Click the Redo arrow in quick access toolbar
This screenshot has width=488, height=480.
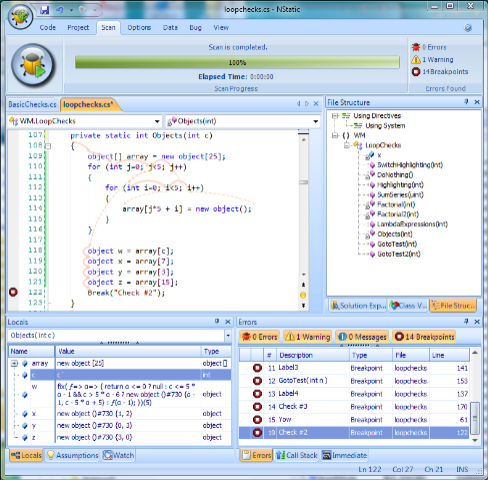[83, 10]
